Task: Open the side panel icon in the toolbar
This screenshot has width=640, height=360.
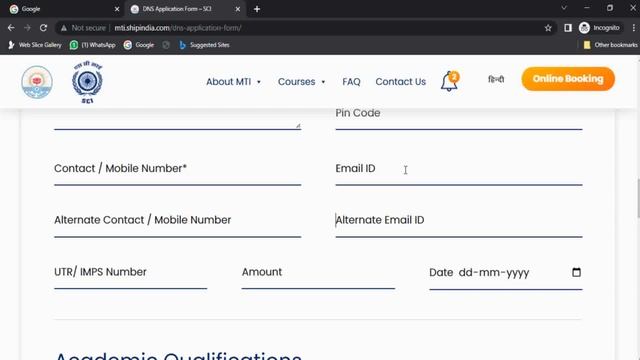Action: click(568, 28)
